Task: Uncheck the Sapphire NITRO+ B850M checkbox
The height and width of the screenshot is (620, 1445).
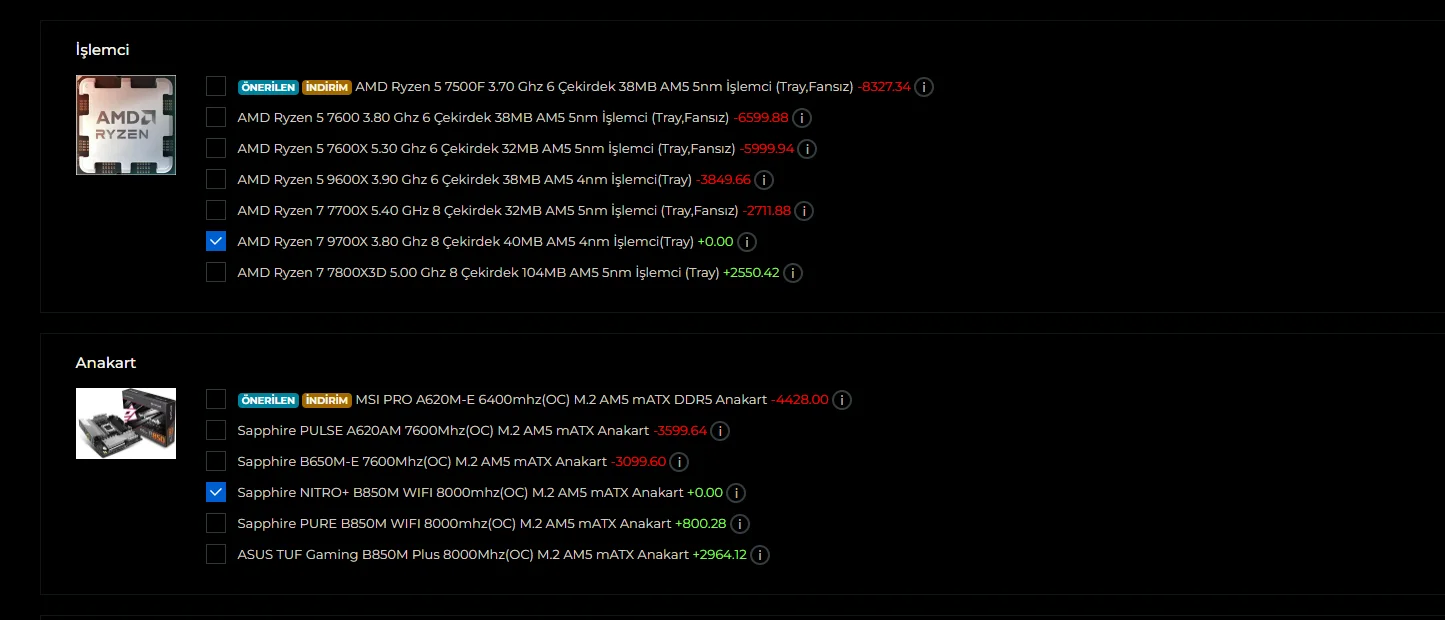Action: pyautogui.click(x=216, y=492)
